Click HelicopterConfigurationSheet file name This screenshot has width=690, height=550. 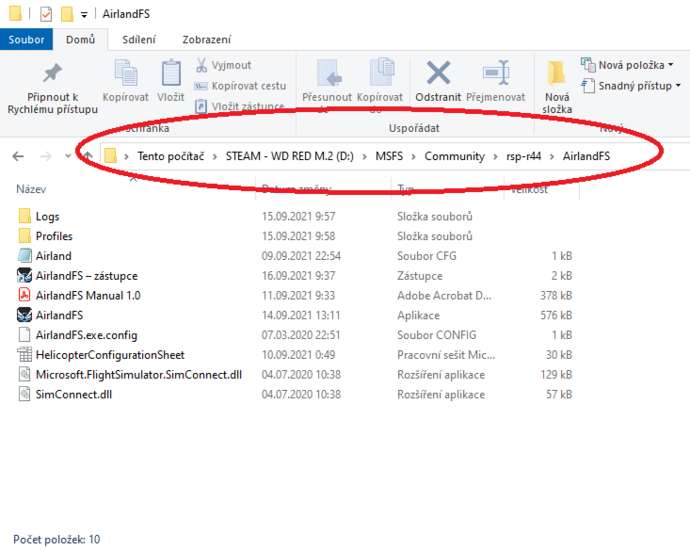pos(110,355)
